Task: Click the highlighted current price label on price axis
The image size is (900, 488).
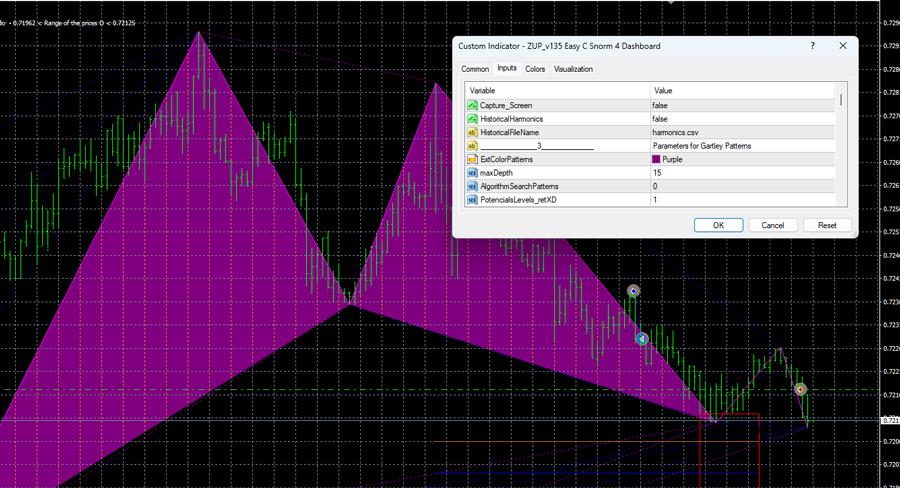Action: (890, 421)
